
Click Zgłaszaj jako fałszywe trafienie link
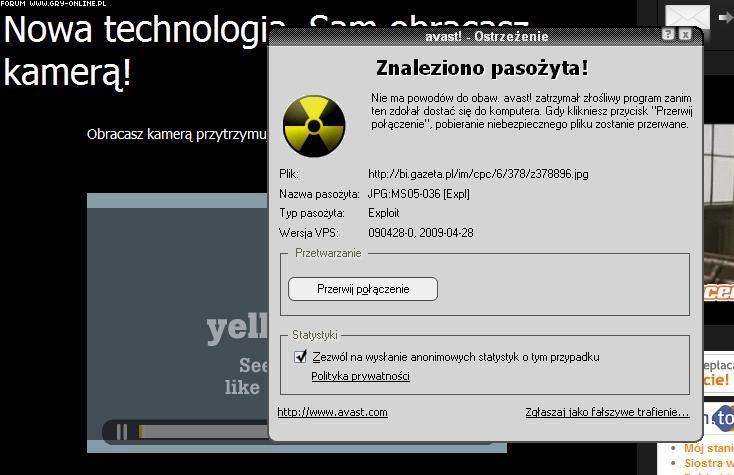pyautogui.click(x=607, y=412)
